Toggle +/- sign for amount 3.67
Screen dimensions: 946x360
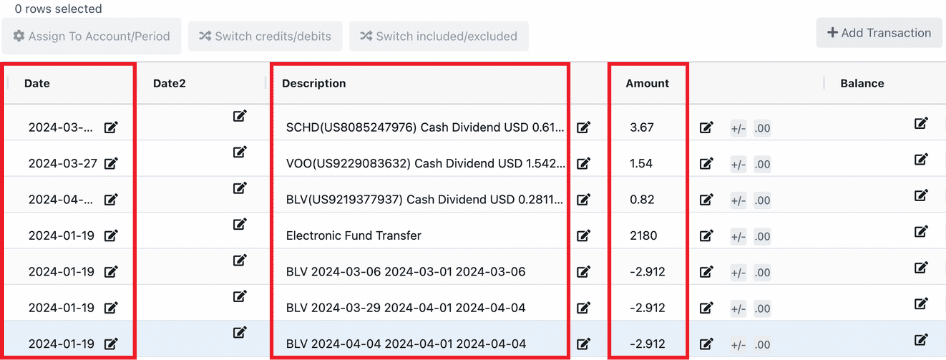(x=738, y=128)
